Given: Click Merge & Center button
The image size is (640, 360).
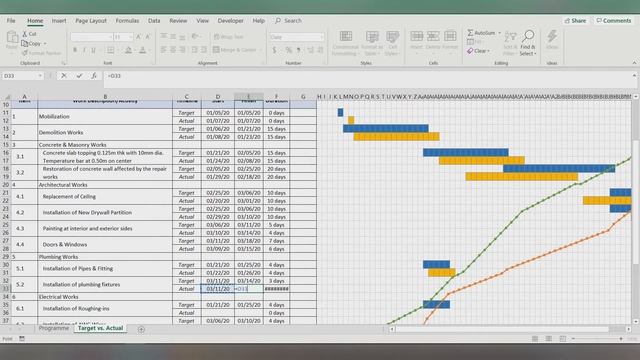Looking at the screenshot, I should (235, 50).
